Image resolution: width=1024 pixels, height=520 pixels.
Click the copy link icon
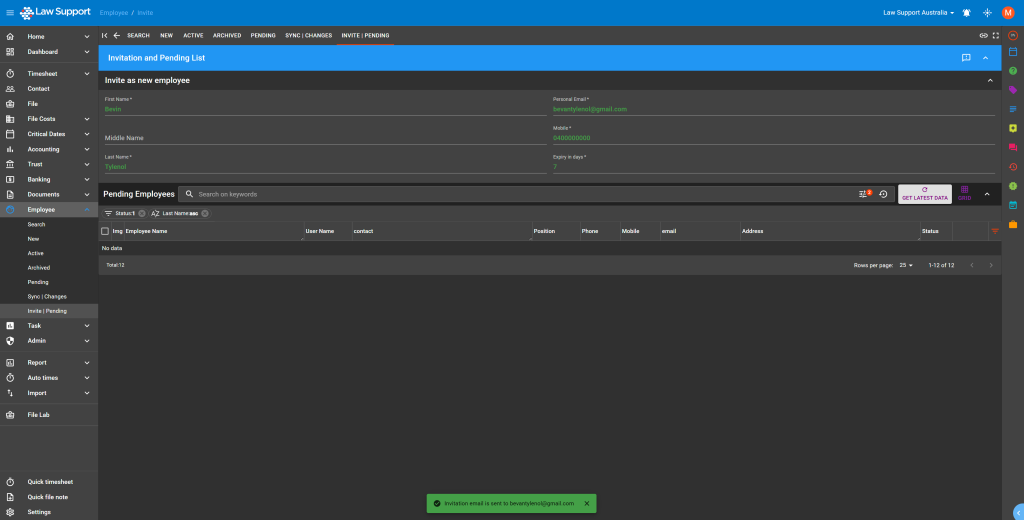coord(983,35)
